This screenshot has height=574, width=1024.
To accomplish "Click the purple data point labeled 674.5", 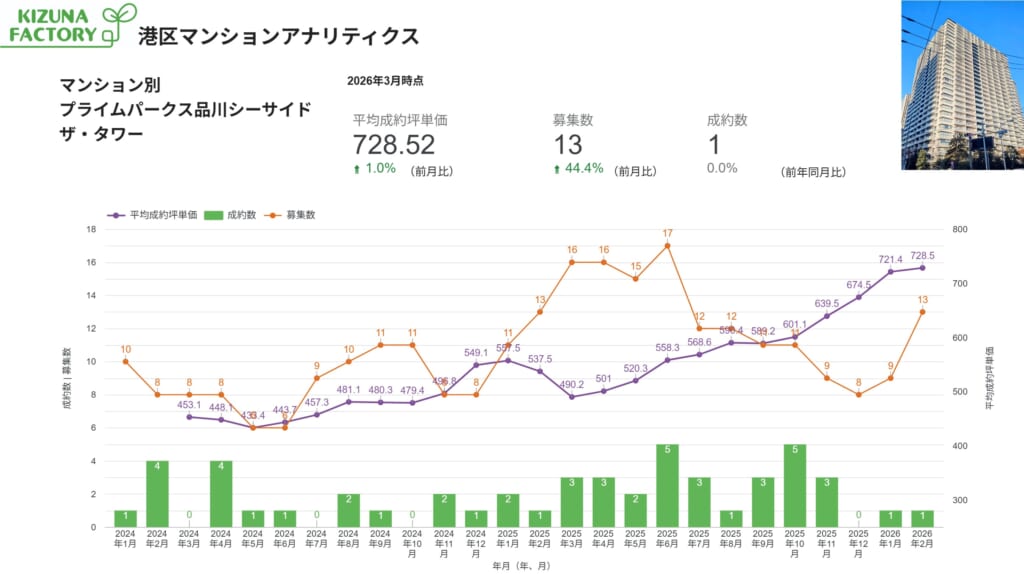I will coord(858,297).
